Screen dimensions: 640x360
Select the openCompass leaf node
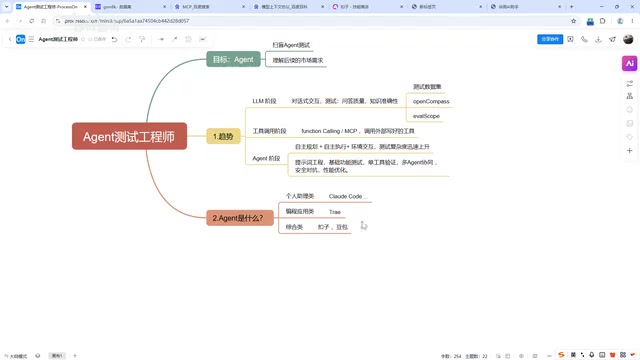[x=431, y=101]
